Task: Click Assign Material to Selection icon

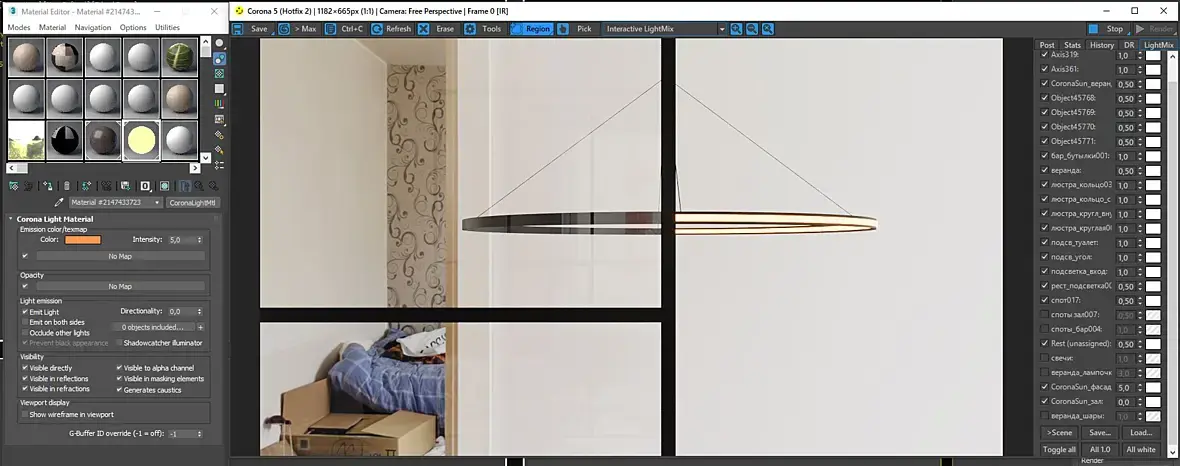Action: pyautogui.click(x=47, y=186)
